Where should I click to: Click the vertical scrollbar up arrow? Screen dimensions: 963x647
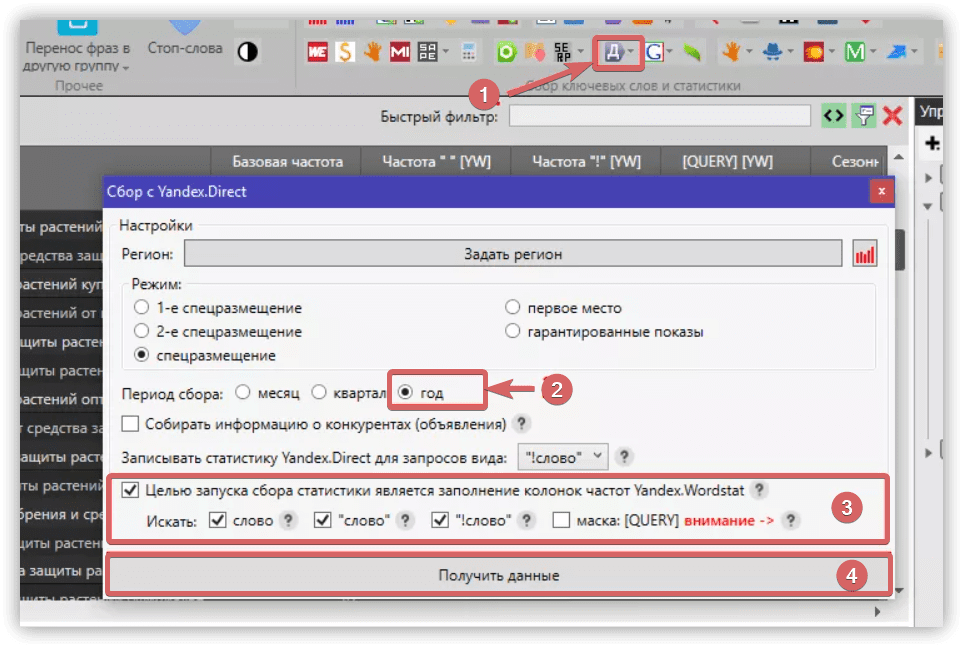click(899, 157)
